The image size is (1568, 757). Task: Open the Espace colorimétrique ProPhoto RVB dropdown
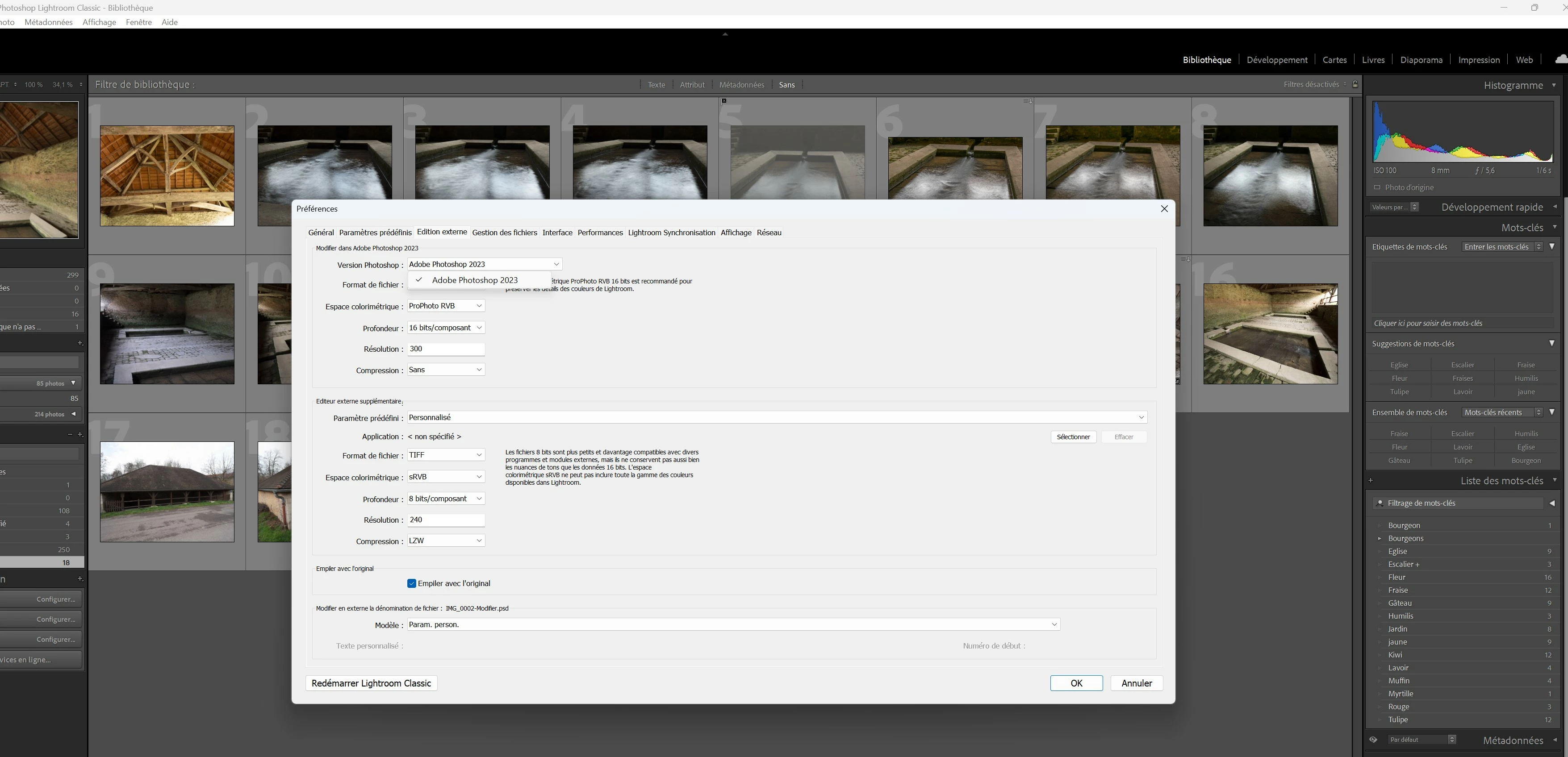pos(446,306)
